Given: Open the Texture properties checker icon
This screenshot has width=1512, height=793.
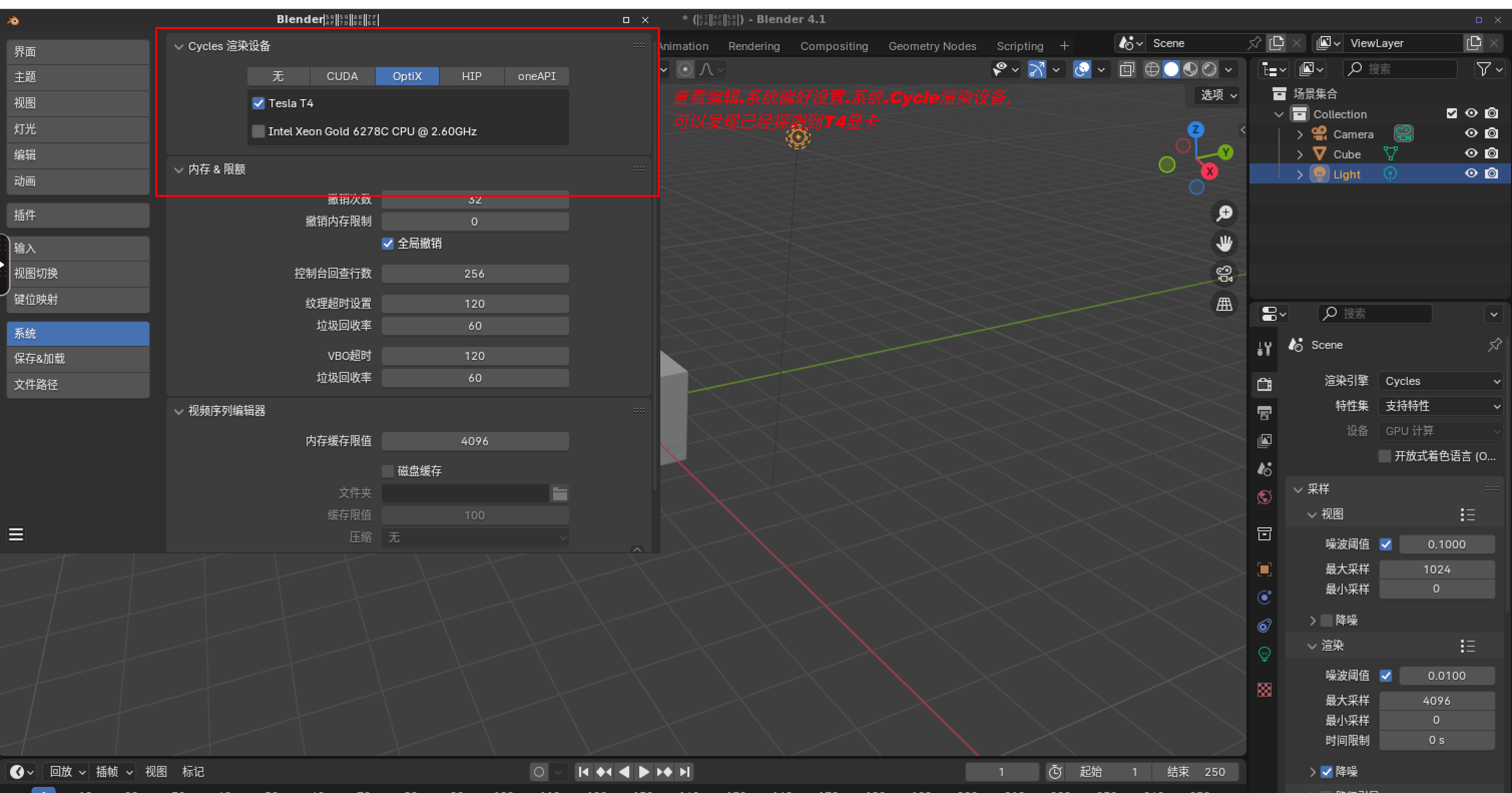Looking at the screenshot, I should pyautogui.click(x=1265, y=690).
